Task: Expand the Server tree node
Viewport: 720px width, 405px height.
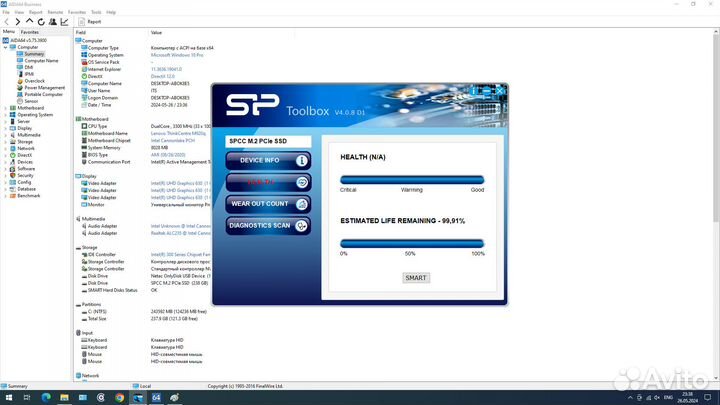Action: 6,122
